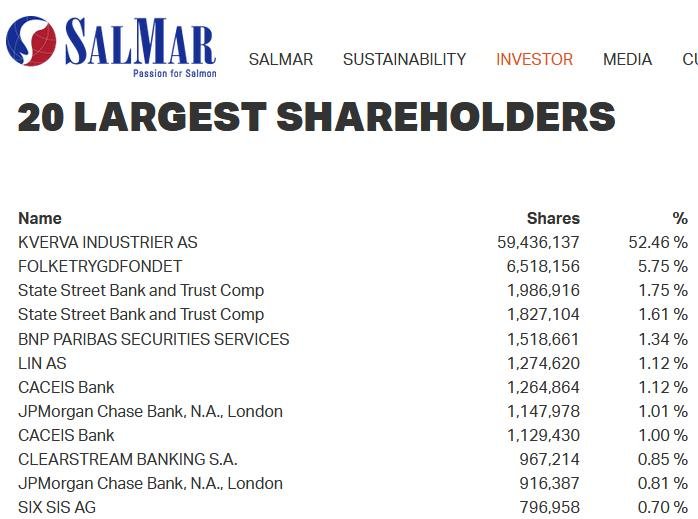
Task: Select the SIX SIS AG row
Action: [57, 508]
